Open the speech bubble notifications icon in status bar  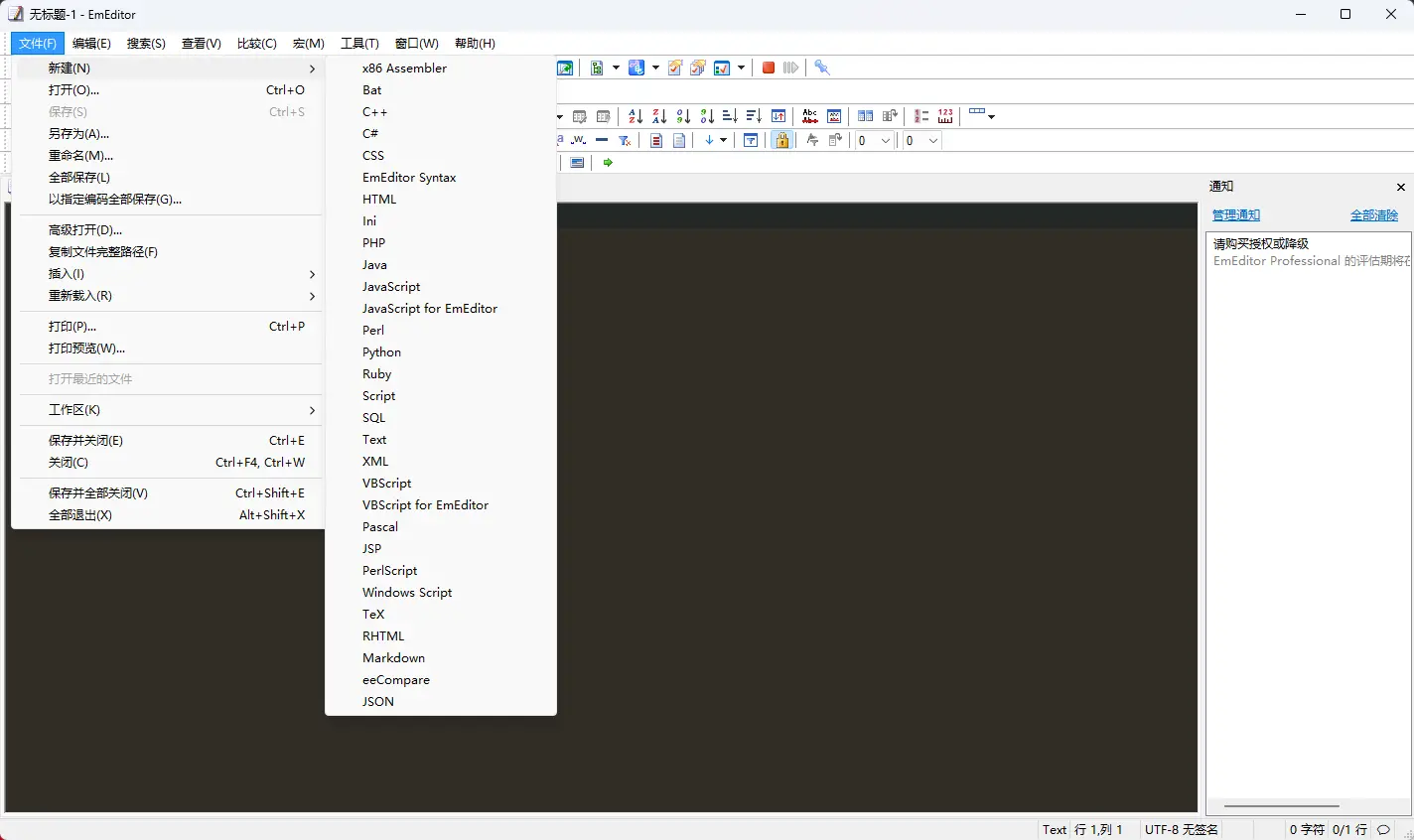1383,829
